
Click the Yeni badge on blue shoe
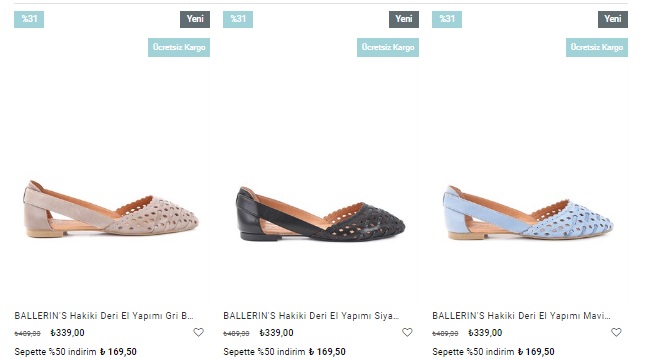pyautogui.click(x=613, y=19)
